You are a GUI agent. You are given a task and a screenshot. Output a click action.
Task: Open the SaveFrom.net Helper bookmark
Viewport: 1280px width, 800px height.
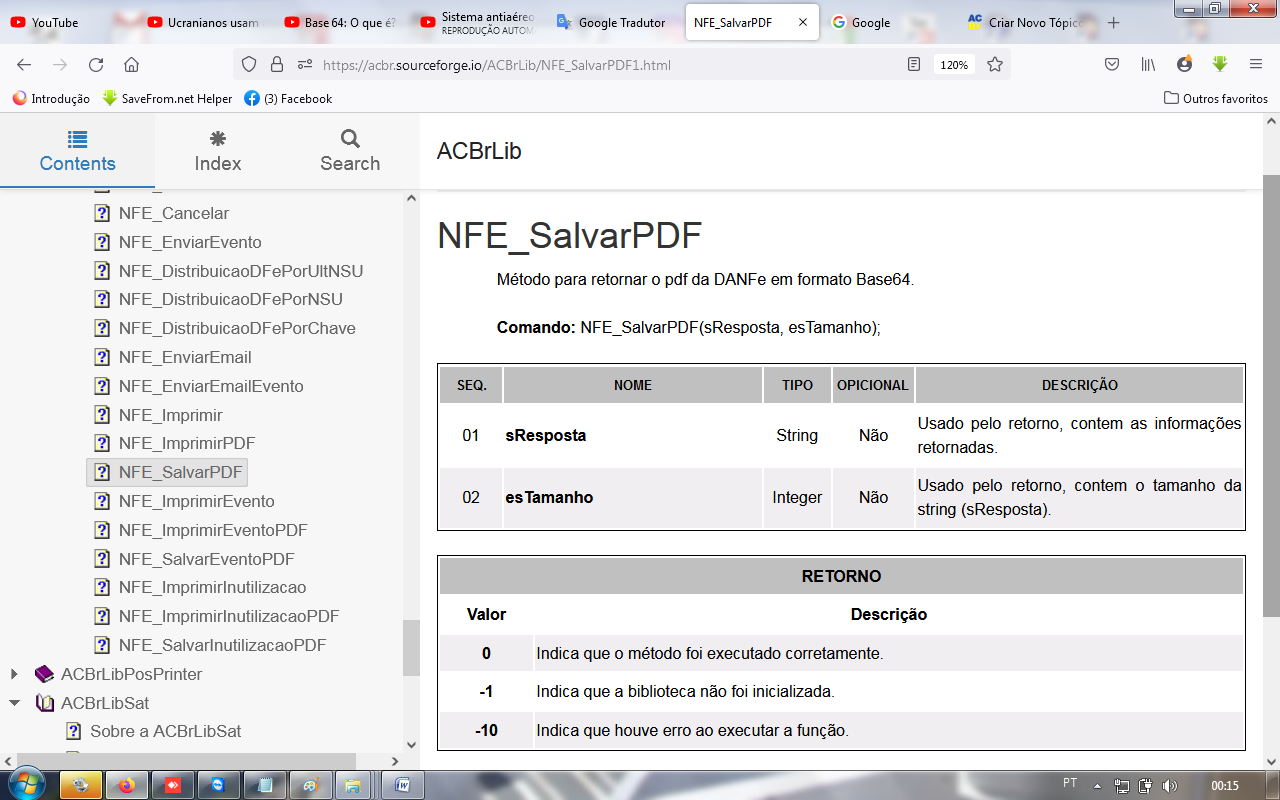click(167, 99)
